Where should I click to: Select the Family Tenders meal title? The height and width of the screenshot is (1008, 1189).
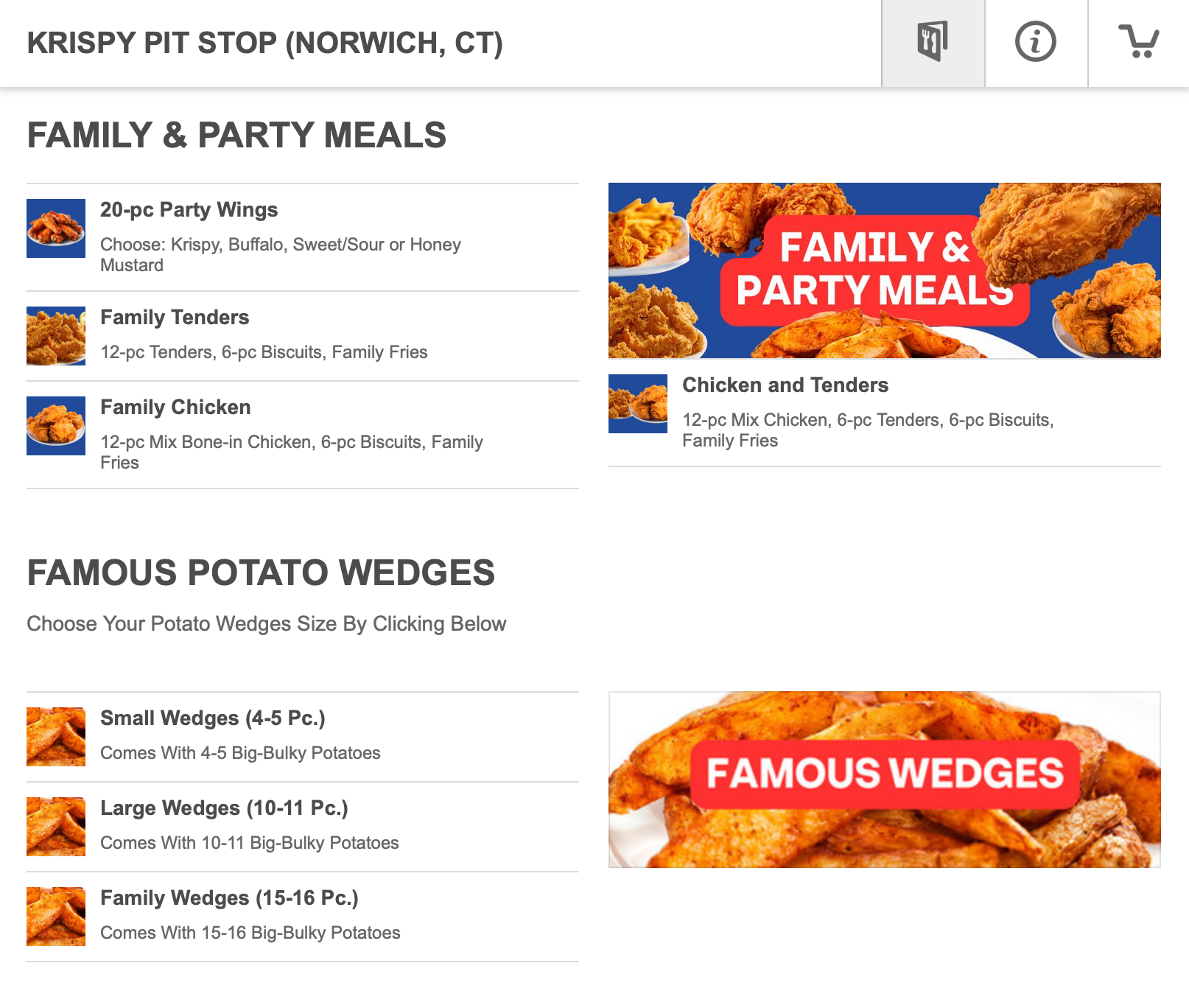[175, 318]
